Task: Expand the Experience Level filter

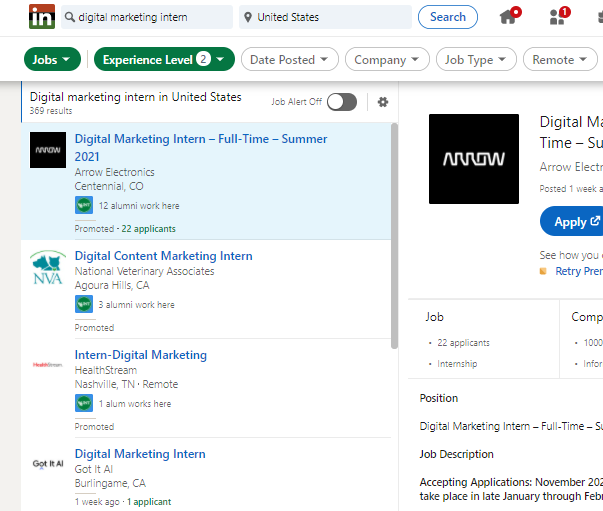Action: tap(164, 59)
